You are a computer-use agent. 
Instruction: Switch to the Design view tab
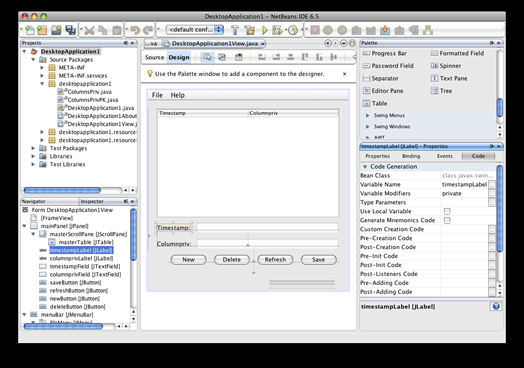point(179,57)
